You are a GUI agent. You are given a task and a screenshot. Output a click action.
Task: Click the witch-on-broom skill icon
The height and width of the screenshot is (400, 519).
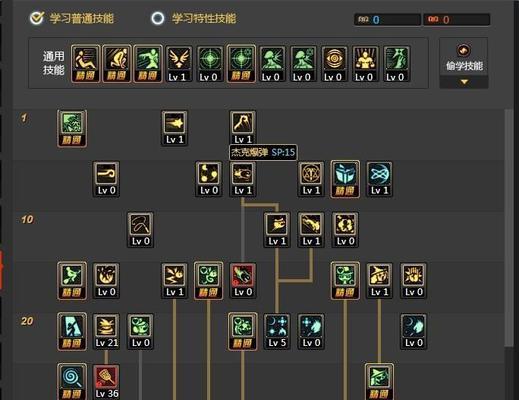pyautogui.click(x=72, y=280)
